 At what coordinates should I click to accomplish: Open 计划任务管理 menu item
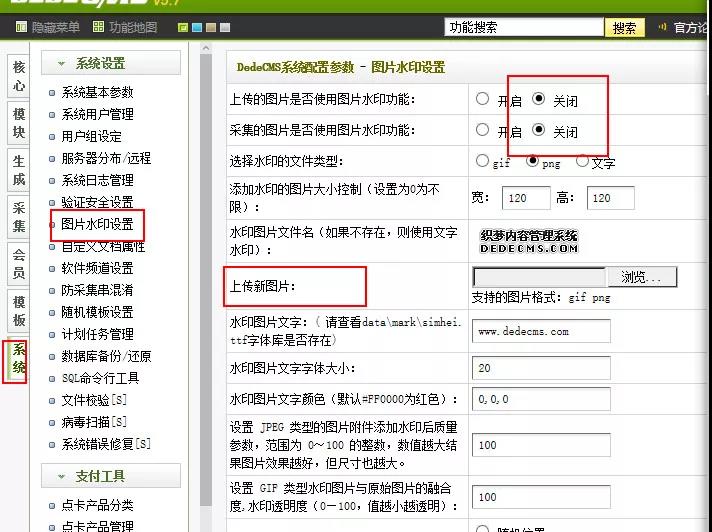97,334
